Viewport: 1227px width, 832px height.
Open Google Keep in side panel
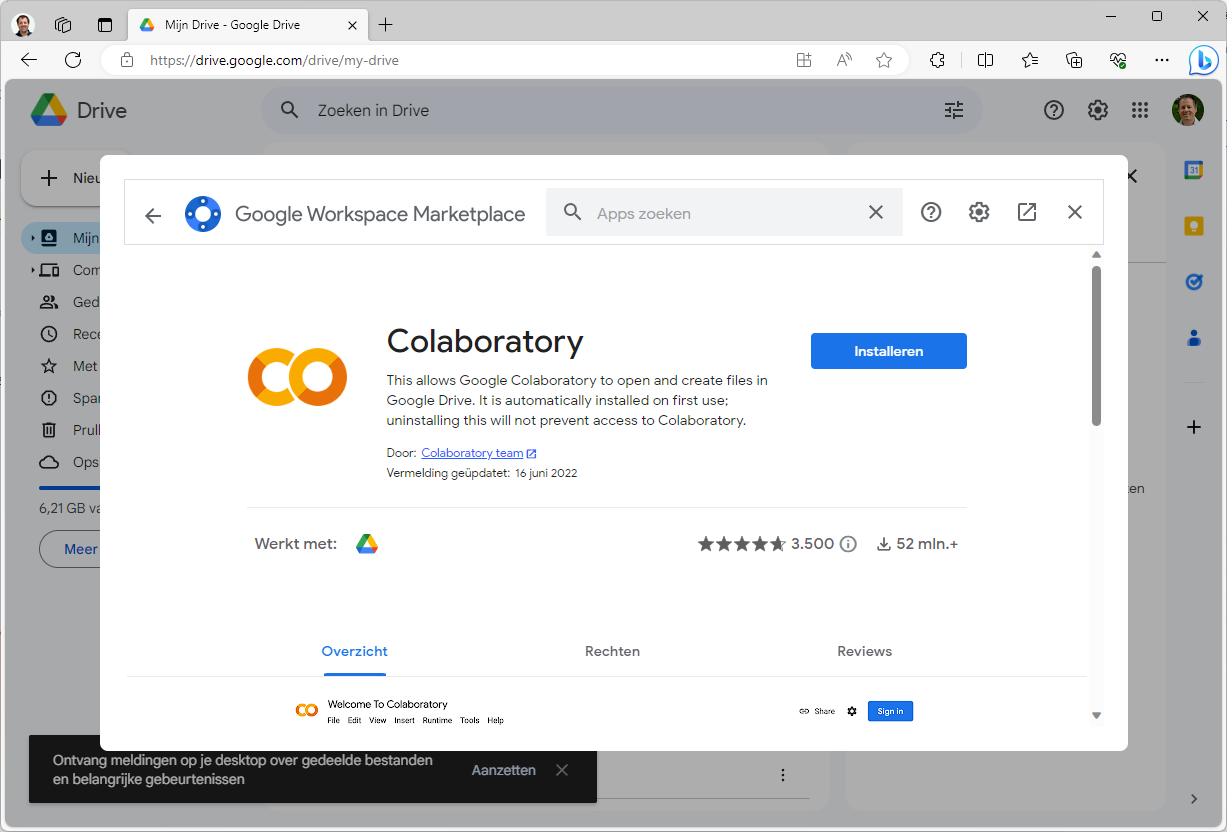tap(1193, 226)
